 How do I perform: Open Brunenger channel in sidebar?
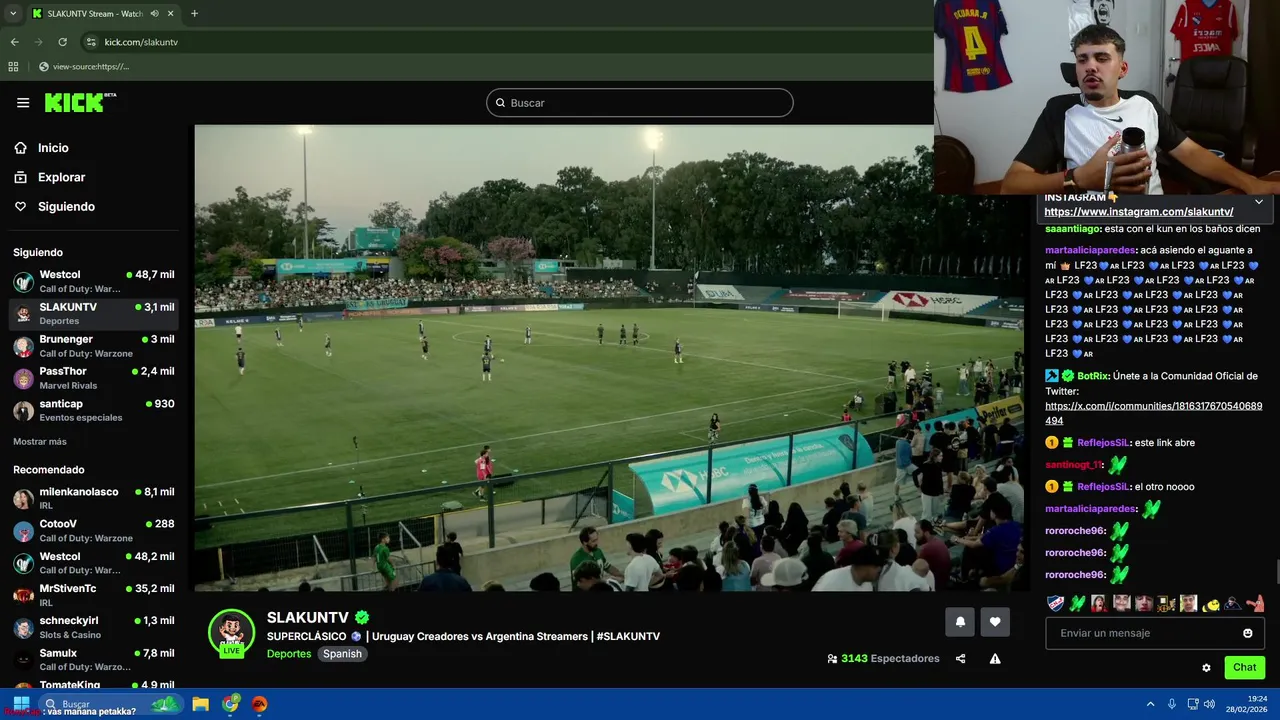[94, 345]
